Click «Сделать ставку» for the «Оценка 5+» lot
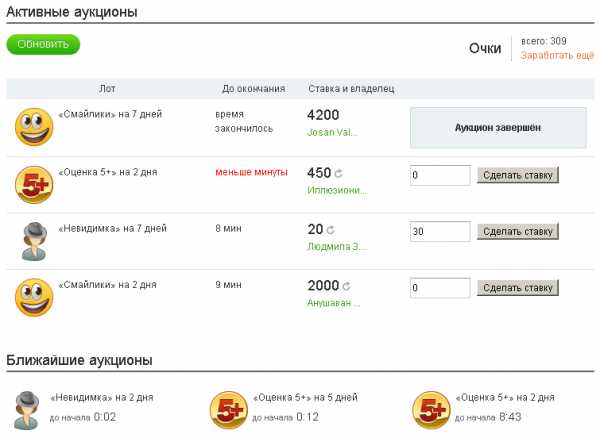Viewport: 600px width, 438px height. (517, 175)
